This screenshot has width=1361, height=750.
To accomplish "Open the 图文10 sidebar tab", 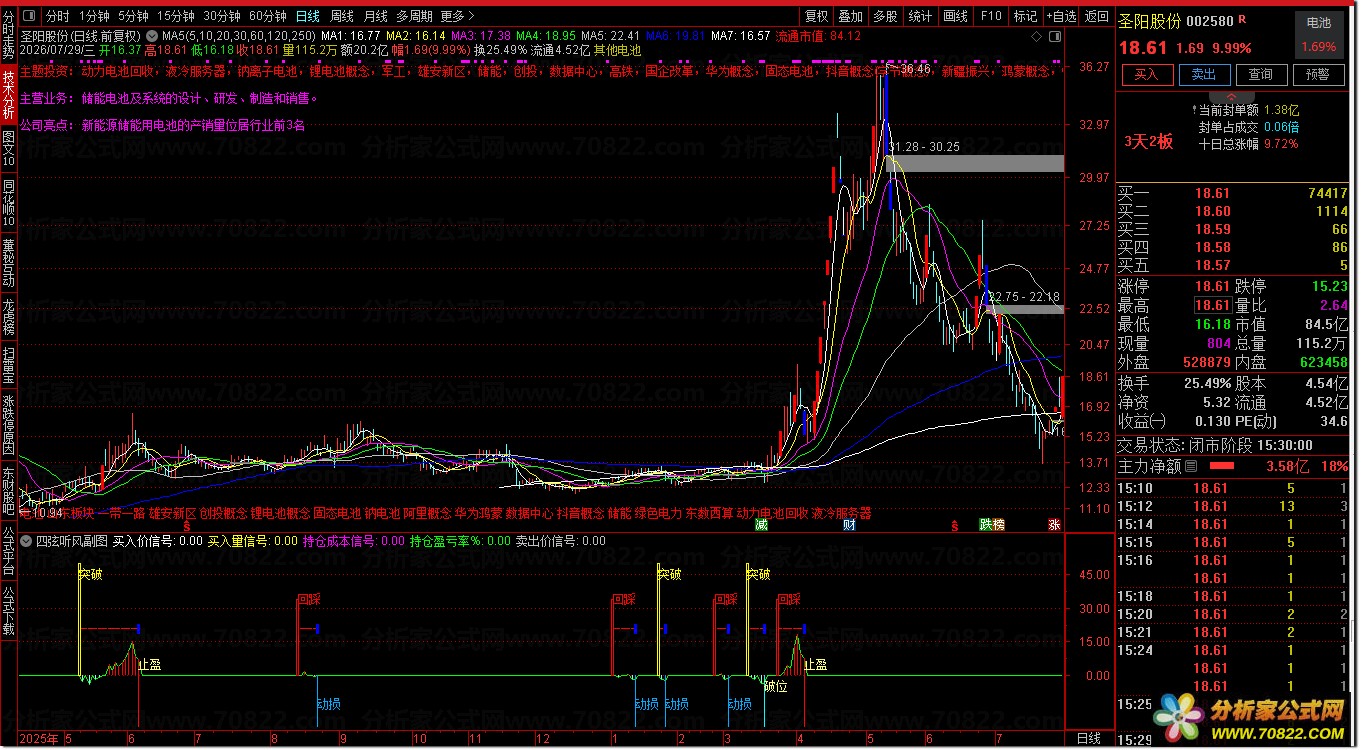I will 9,149.
